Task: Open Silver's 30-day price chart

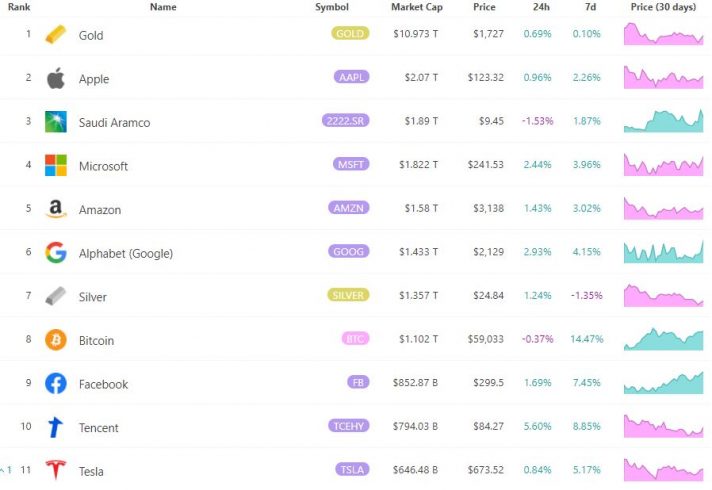Action: coord(663,295)
